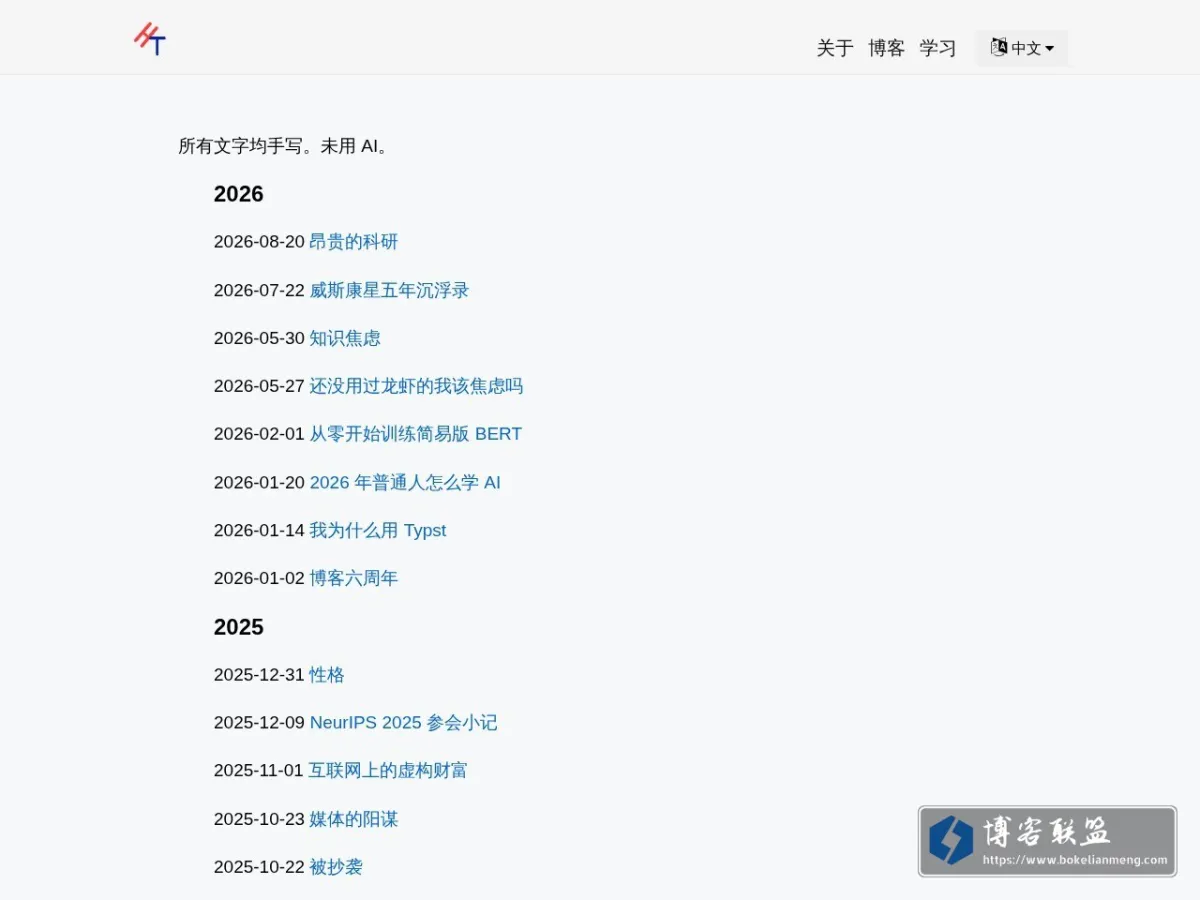Viewport: 1200px width, 900px height.
Task: Click the date 2026-01-14
Action: pyautogui.click(x=259, y=530)
